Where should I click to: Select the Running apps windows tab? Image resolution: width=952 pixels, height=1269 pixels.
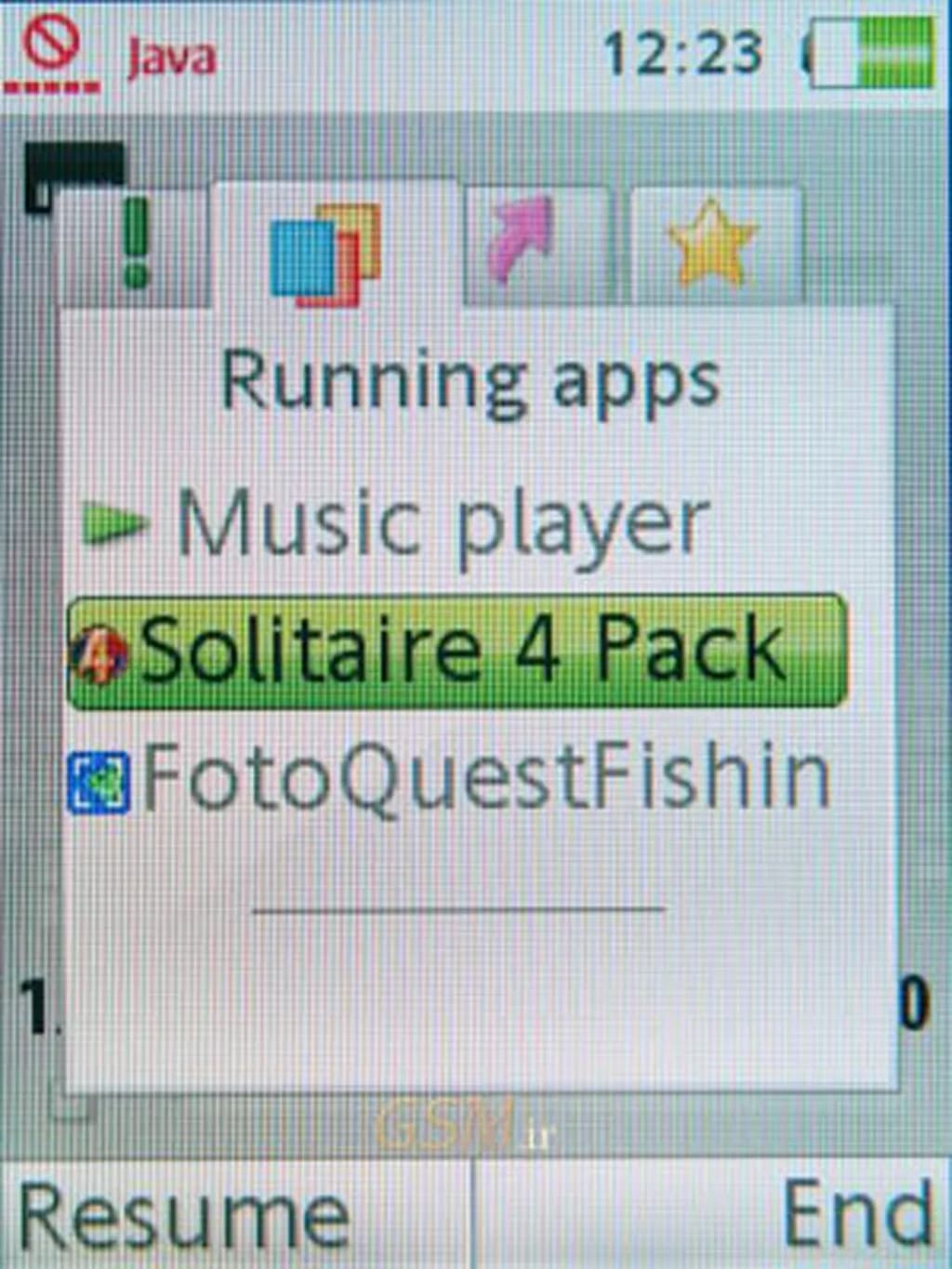click(x=335, y=244)
